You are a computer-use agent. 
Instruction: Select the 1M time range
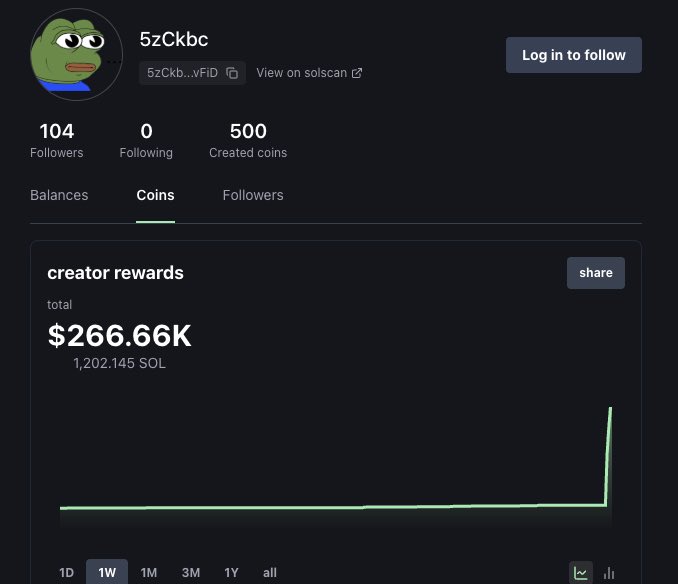pyautogui.click(x=149, y=573)
